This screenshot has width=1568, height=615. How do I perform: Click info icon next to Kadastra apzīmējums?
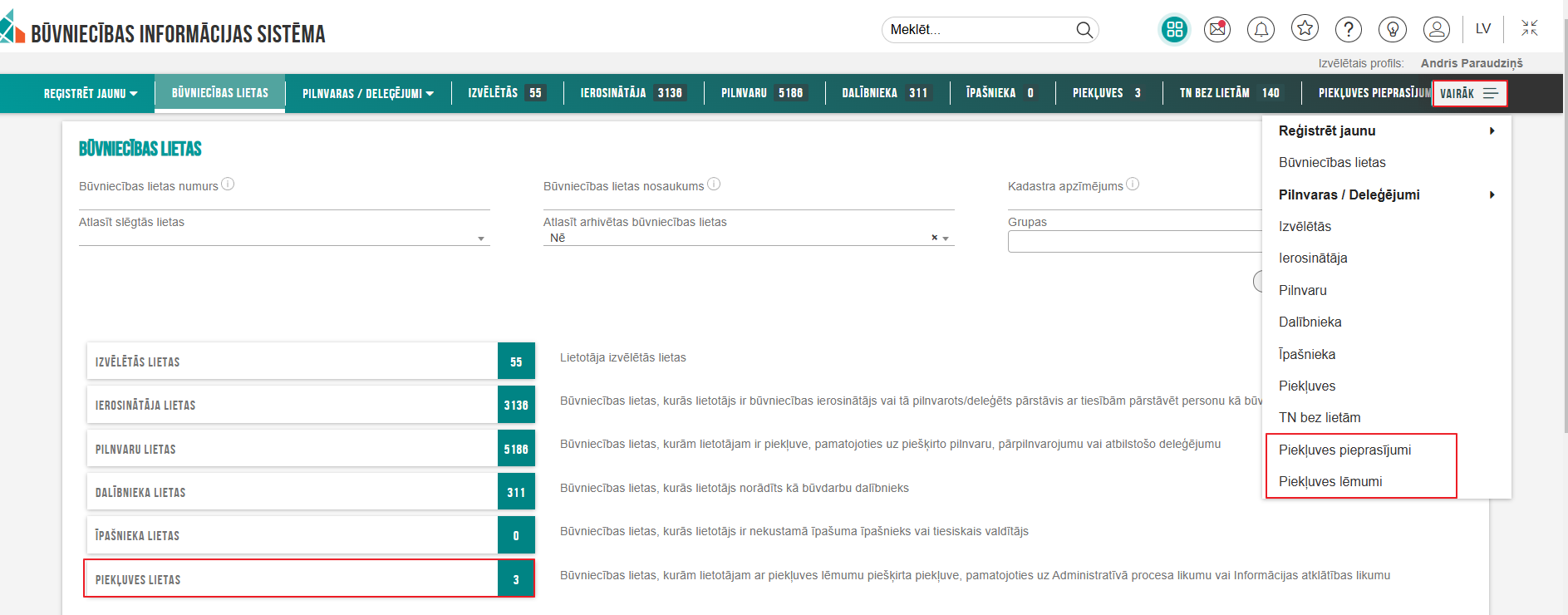[1133, 184]
